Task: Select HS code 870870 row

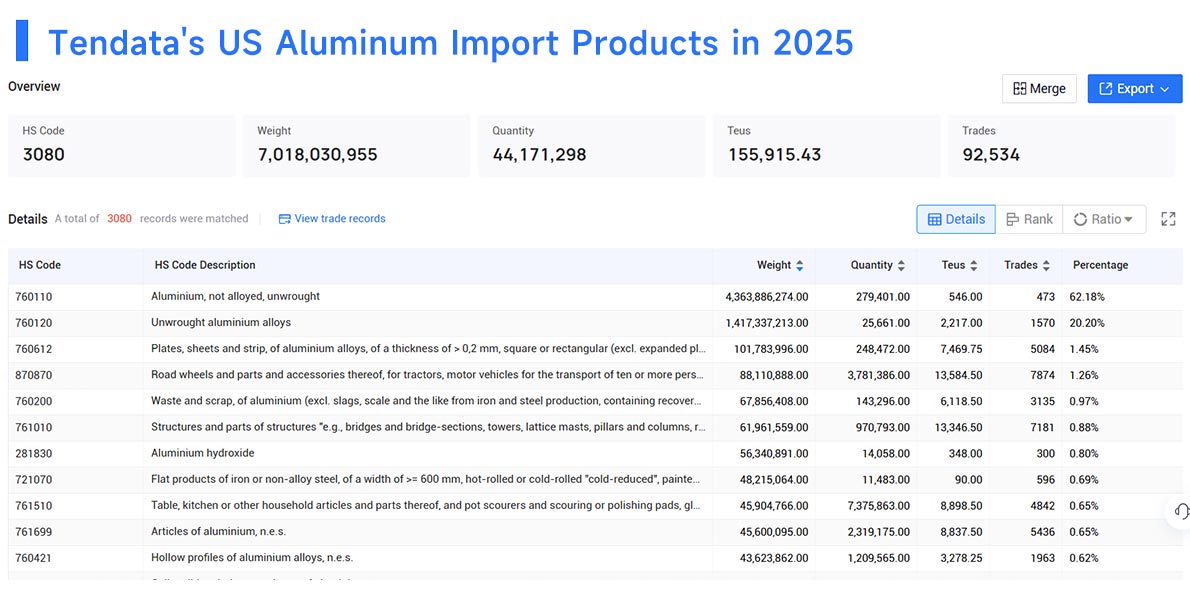Action: (x=595, y=375)
